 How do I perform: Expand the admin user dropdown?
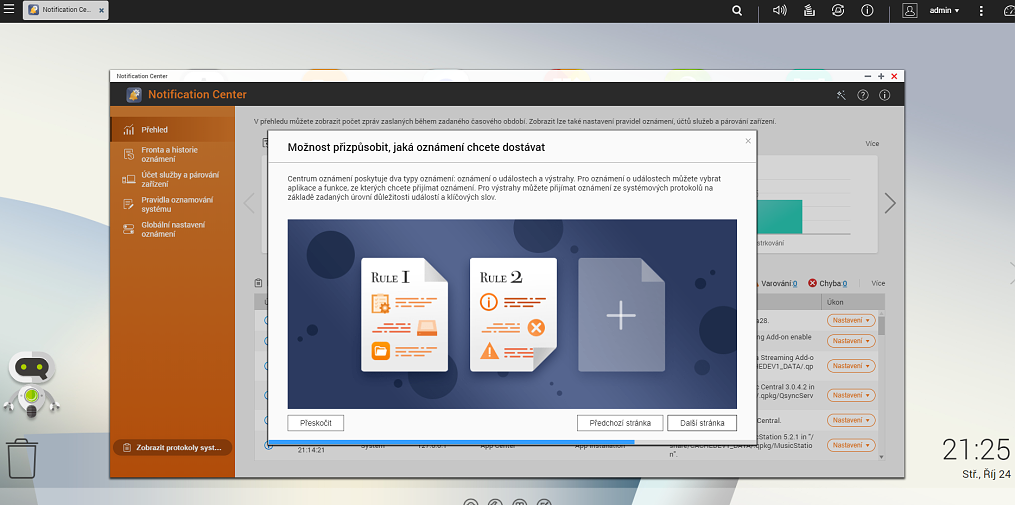tap(944, 10)
